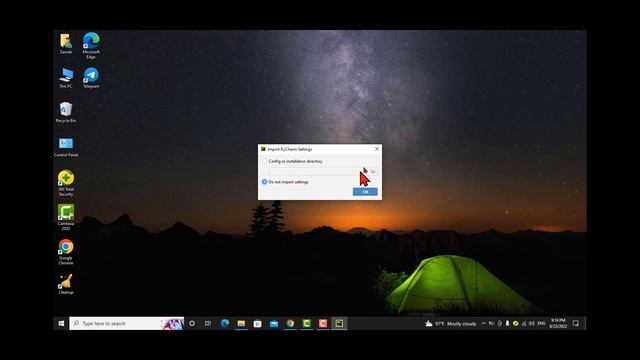The image size is (640, 360).
Task: Open folder browse button beside path field
Action: [372, 171]
